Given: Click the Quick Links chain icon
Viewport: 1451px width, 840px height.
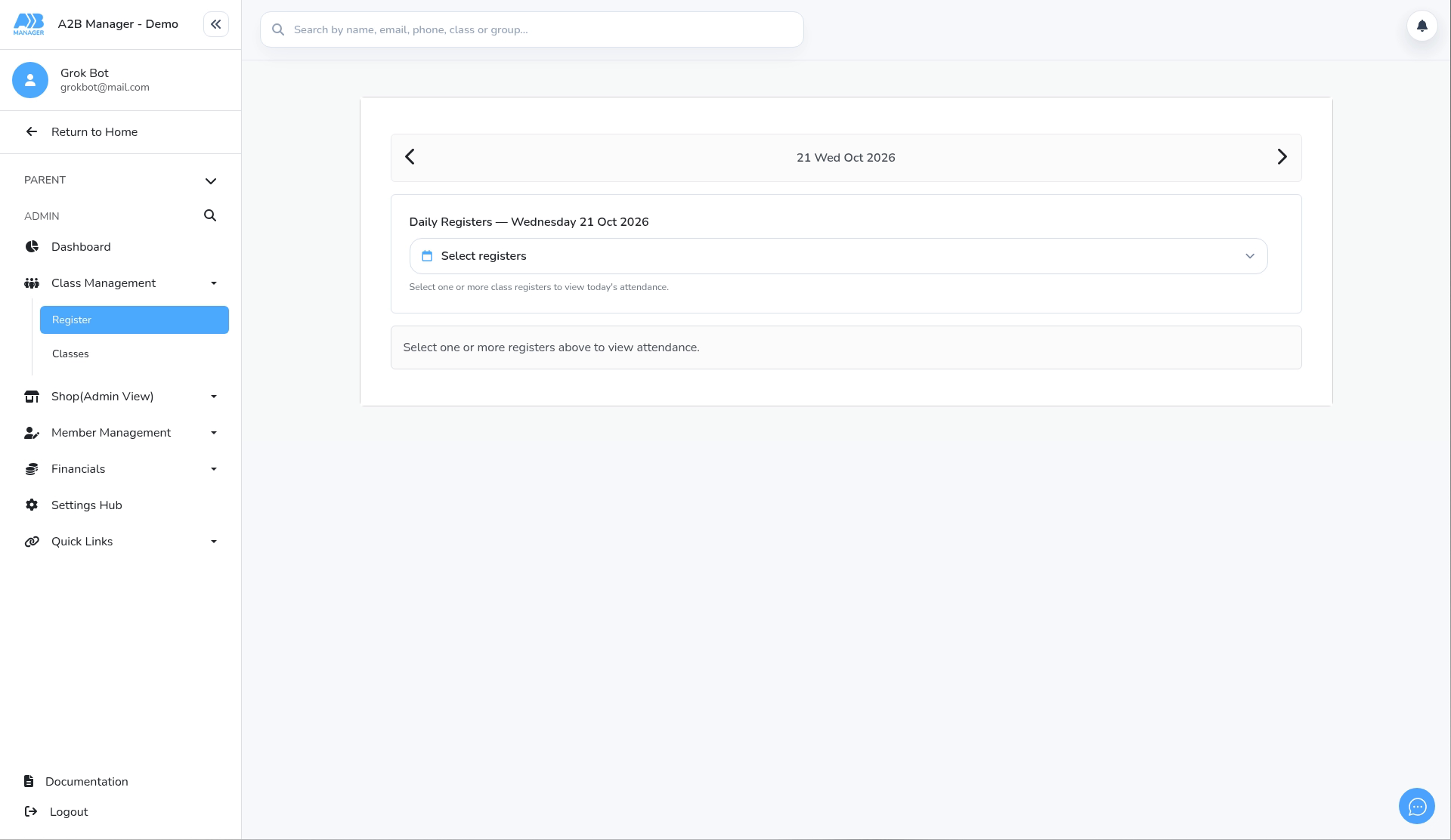Looking at the screenshot, I should coord(32,542).
